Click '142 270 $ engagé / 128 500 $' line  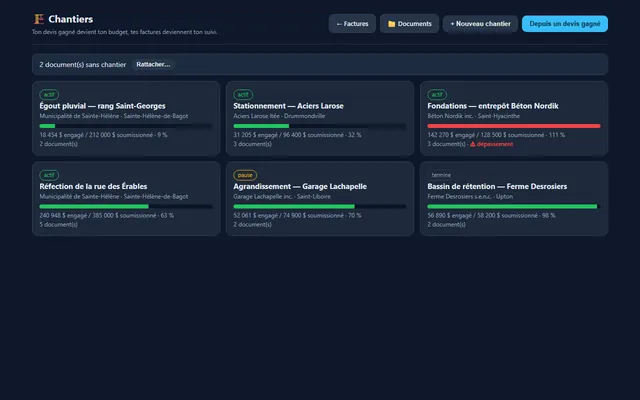pos(496,135)
